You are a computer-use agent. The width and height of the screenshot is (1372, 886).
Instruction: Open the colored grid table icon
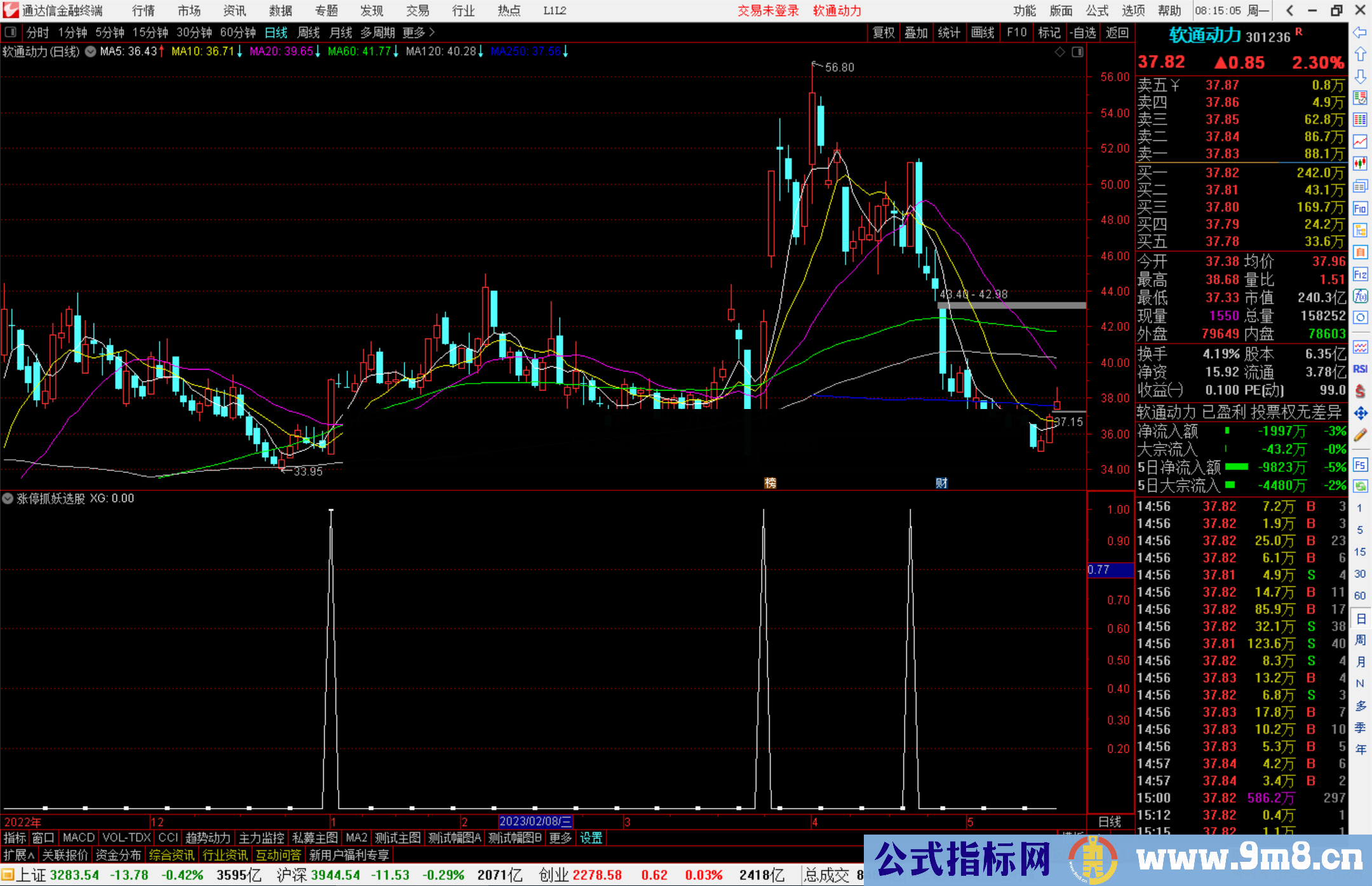[x=1360, y=120]
